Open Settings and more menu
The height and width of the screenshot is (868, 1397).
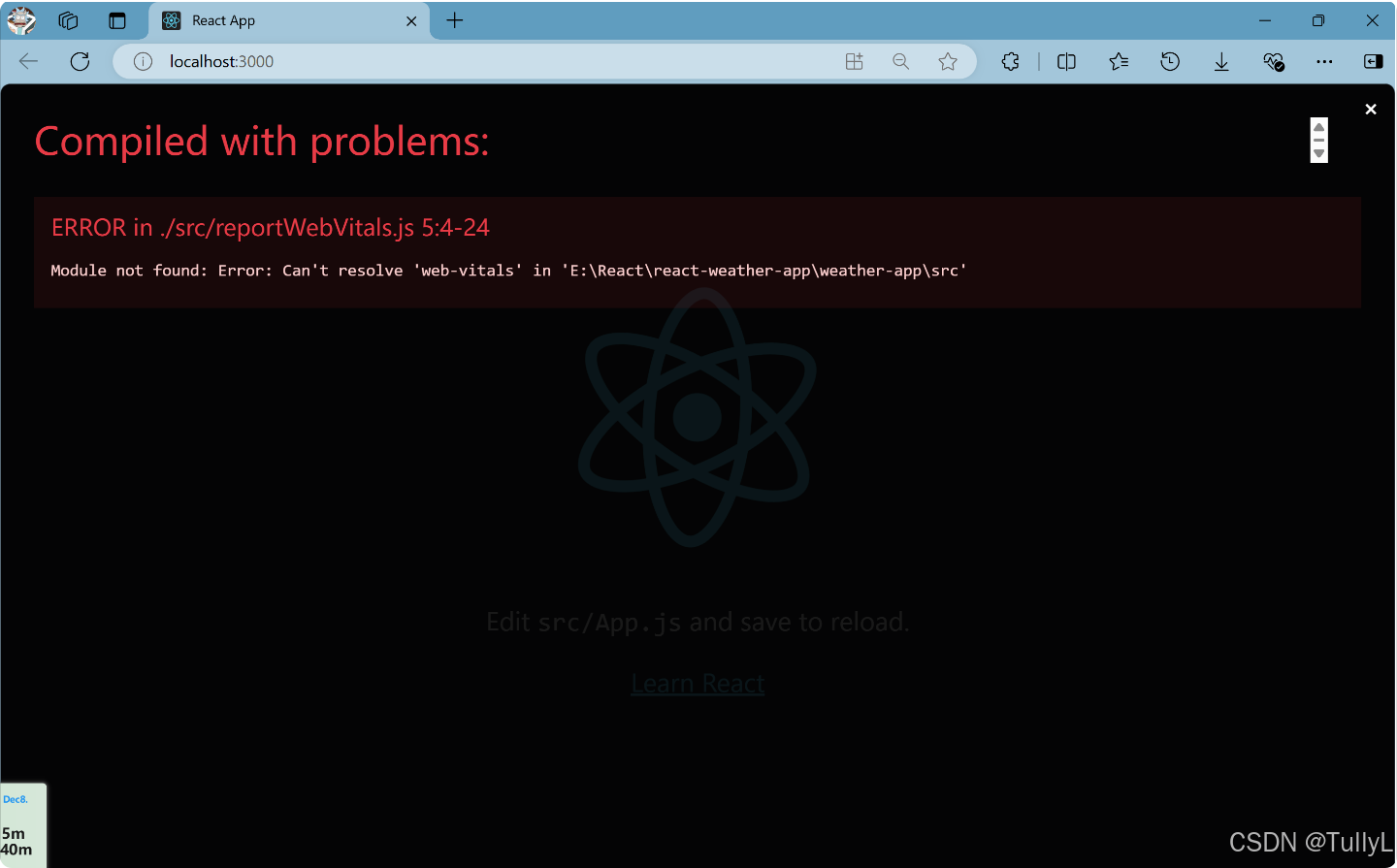tap(1324, 61)
